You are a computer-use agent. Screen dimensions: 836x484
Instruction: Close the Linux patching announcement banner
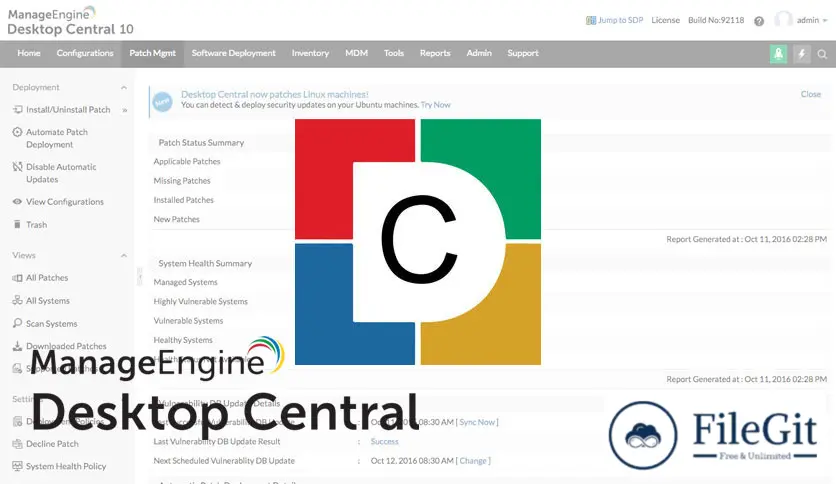pos(810,94)
